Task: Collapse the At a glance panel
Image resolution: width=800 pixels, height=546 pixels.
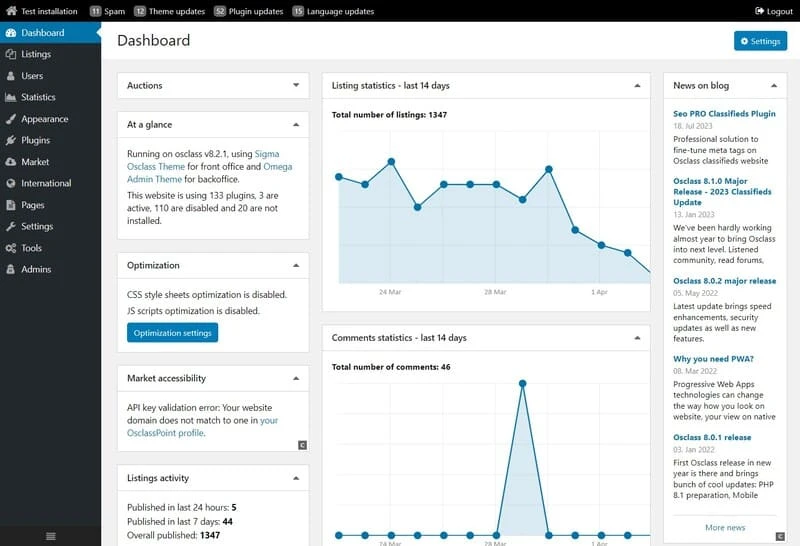Action: point(296,125)
